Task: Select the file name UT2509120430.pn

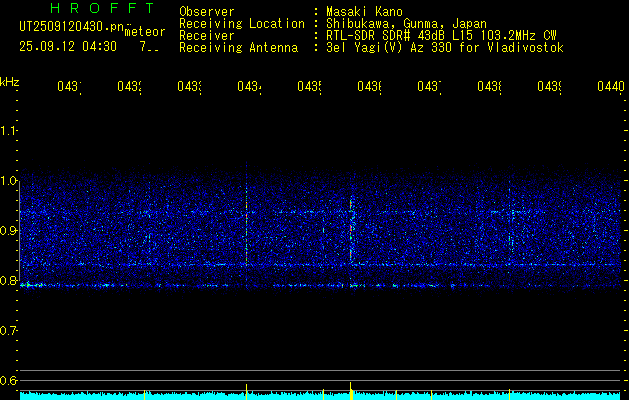Action: point(71,27)
